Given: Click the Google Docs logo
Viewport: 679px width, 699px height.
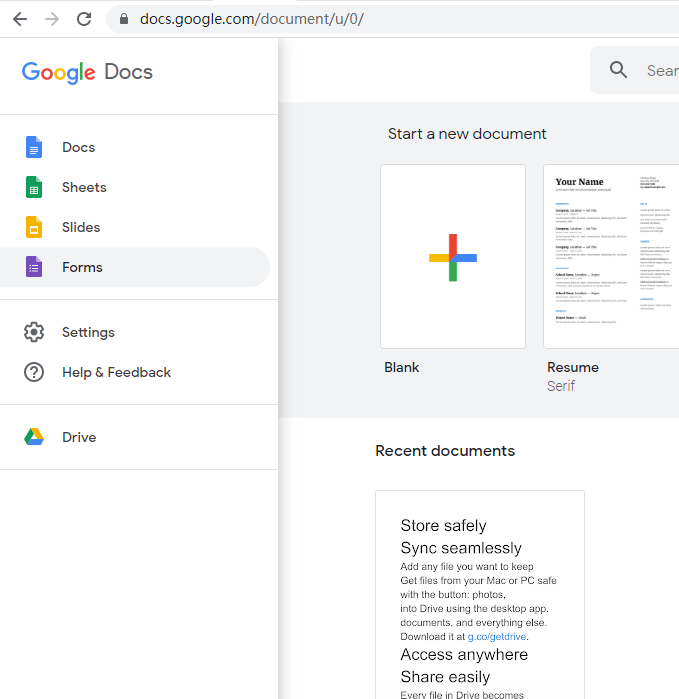Looking at the screenshot, I should tap(87, 72).
